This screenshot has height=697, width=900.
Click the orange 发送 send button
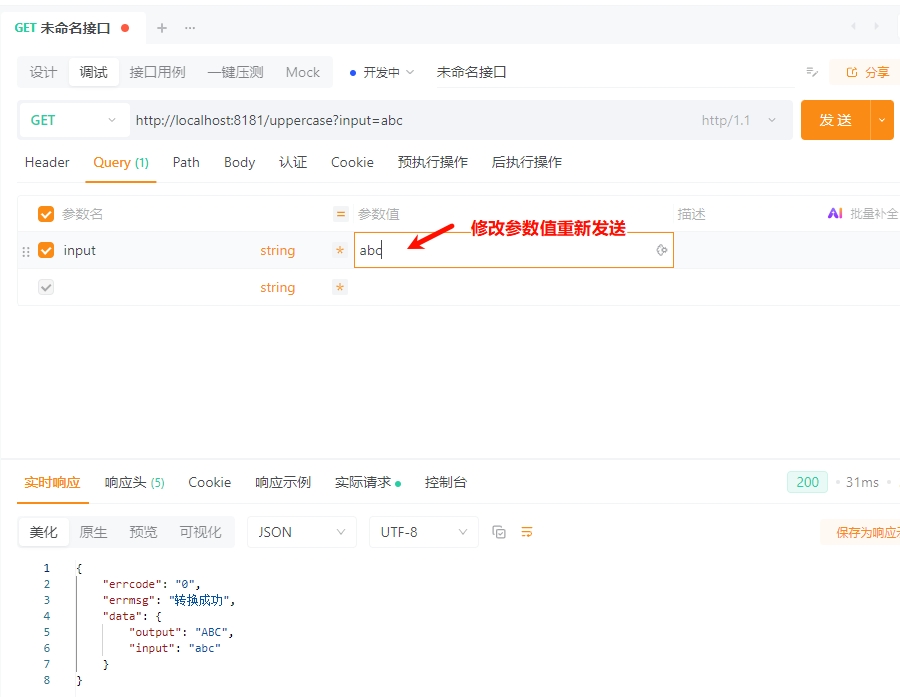tap(835, 120)
